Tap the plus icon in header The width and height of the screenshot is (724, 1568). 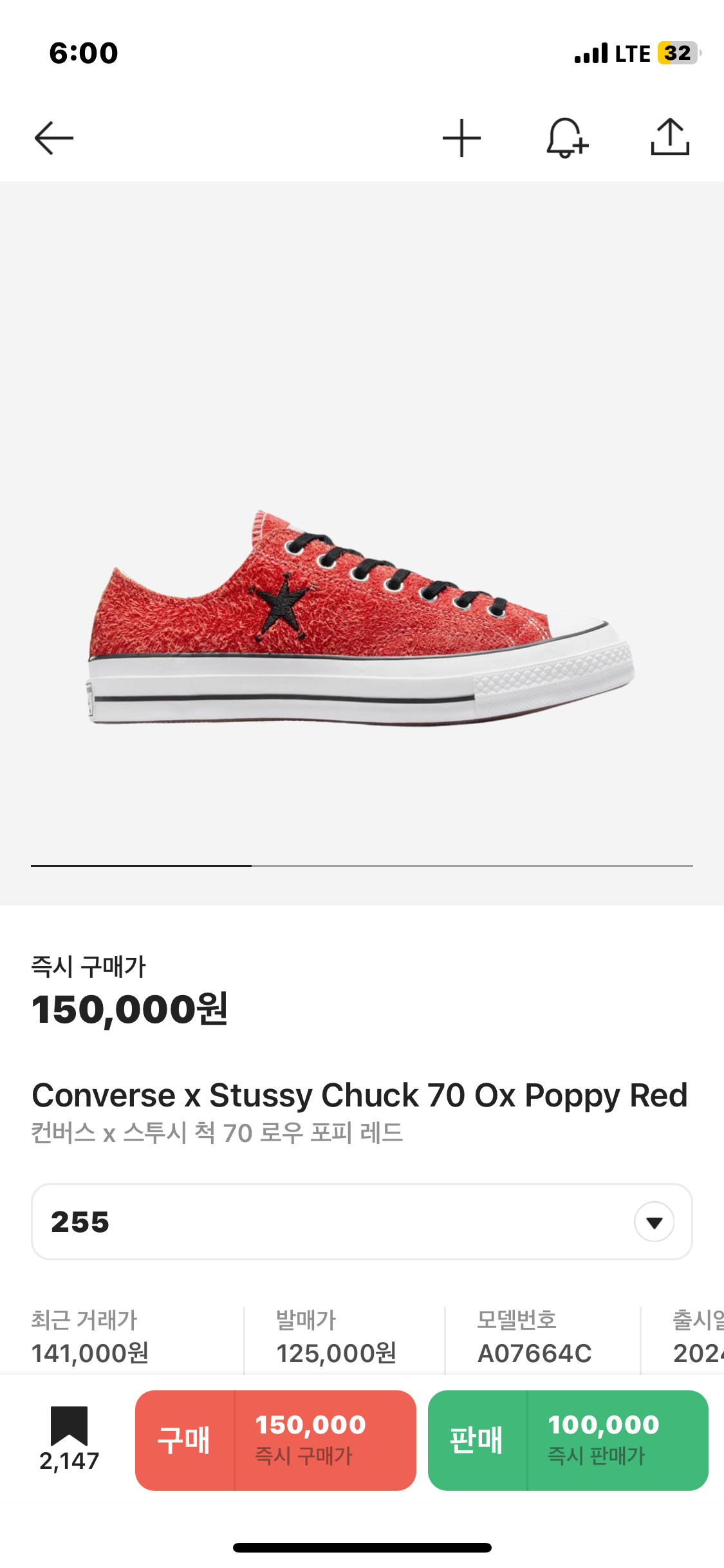(x=461, y=138)
